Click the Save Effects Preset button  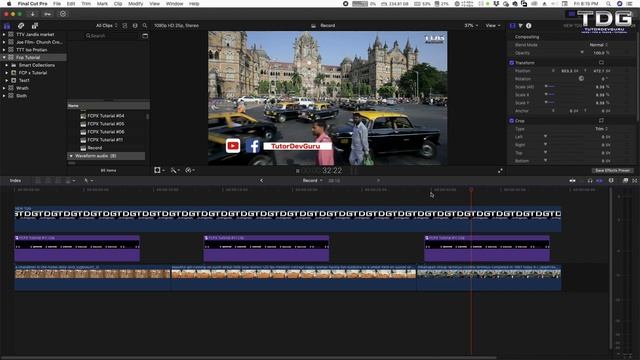click(612, 171)
